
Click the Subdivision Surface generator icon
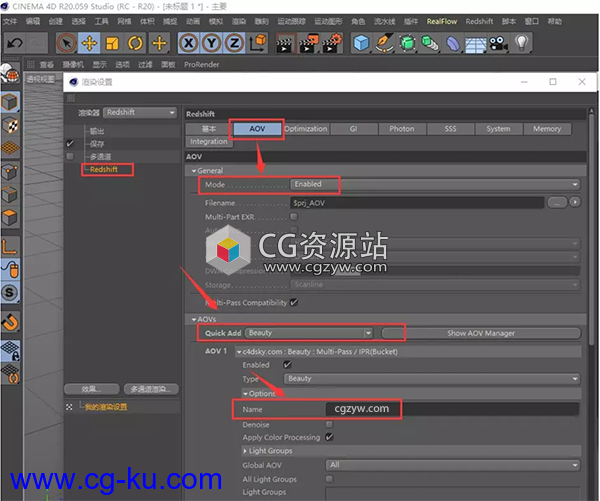[407, 43]
